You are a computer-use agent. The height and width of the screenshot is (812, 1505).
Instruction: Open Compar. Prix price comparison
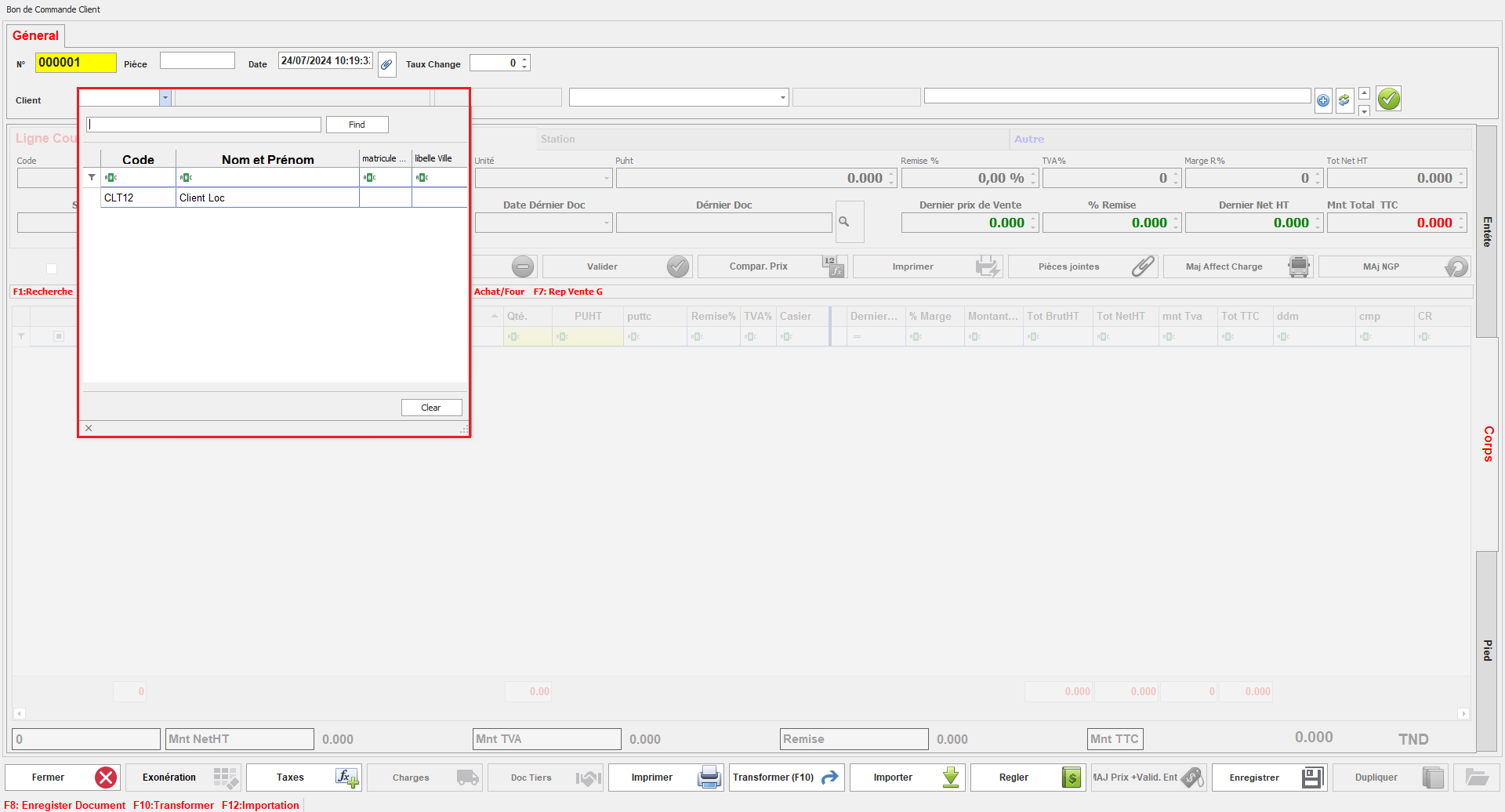(772, 266)
